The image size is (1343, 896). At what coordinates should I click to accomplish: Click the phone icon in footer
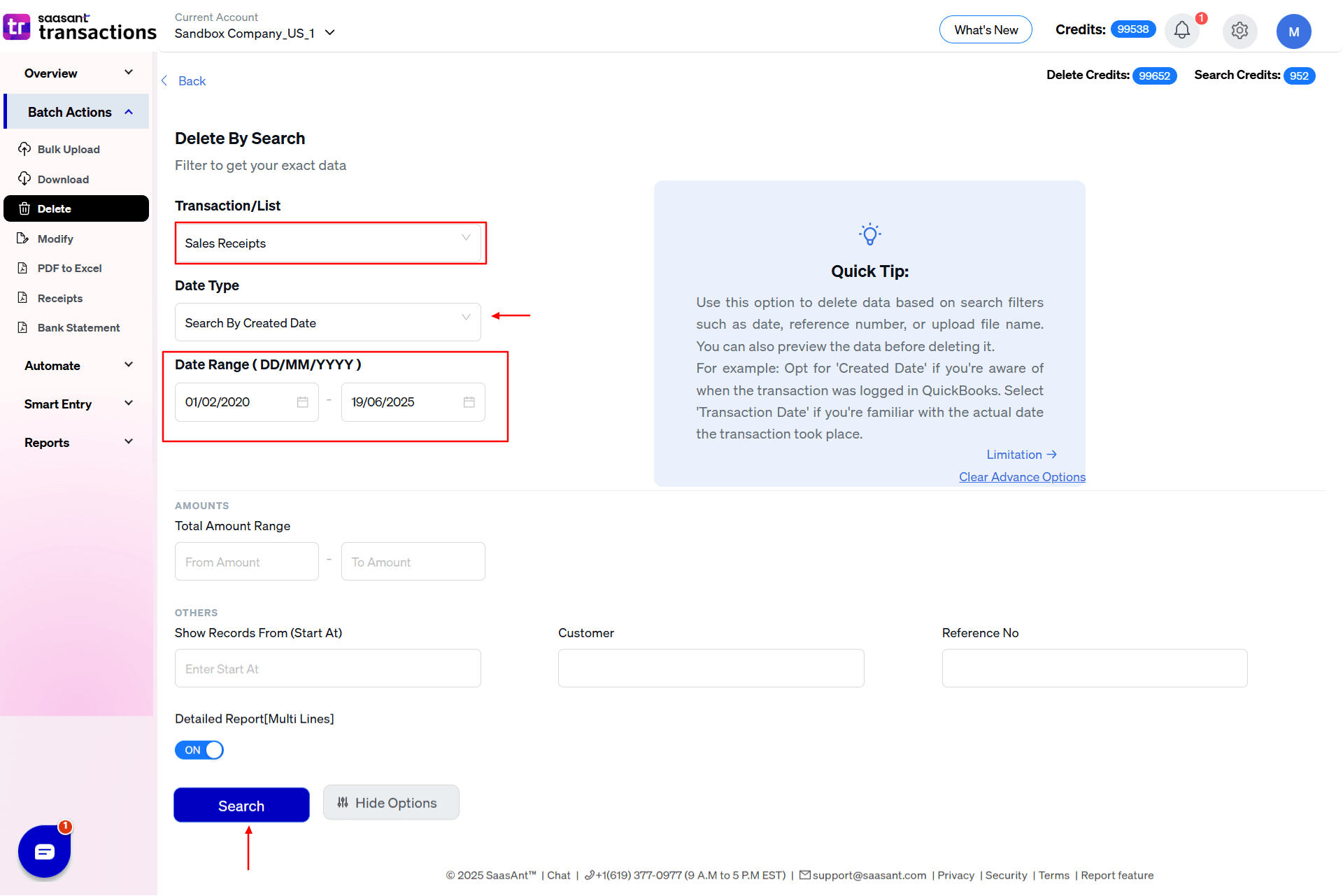(x=589, y=875)
